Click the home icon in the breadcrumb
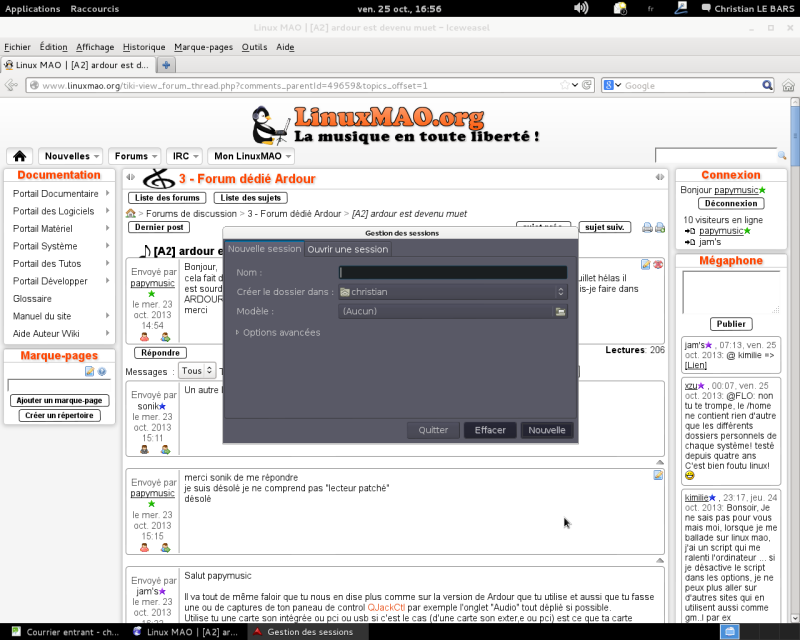Viewport: 800px width, 640px height. 131,213
